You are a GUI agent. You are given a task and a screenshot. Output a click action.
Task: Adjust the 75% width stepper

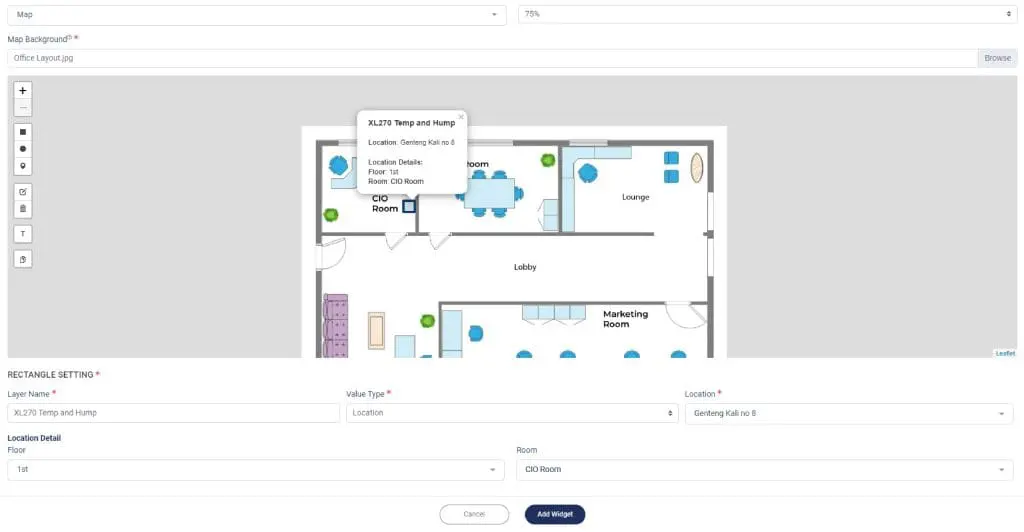click(1008, 14)
